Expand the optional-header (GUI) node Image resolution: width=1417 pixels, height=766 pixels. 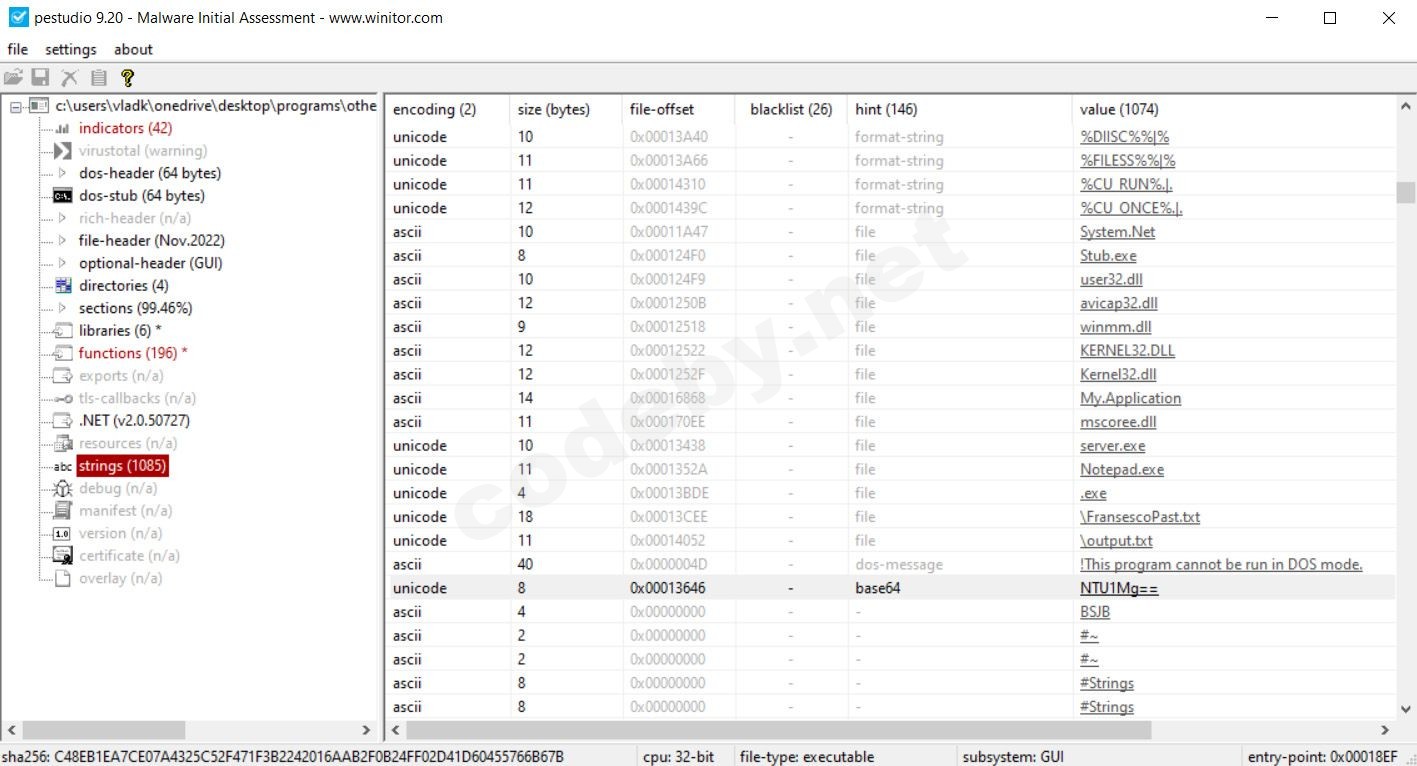pyautogui.click(x=62, y=263)
